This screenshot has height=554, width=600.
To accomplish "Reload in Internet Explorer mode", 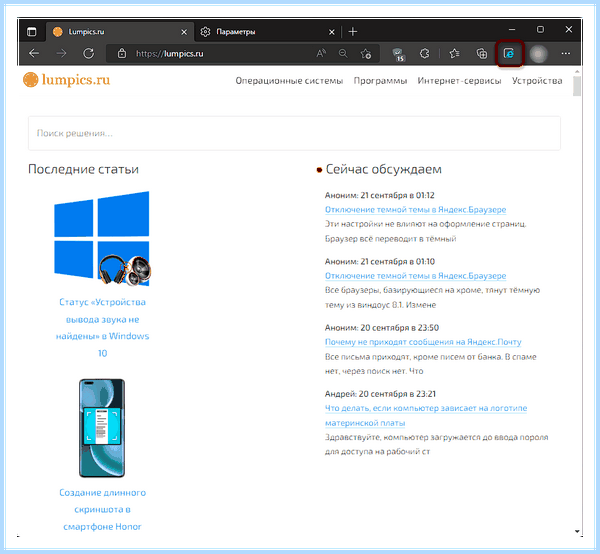I will (x=509, y=54).
